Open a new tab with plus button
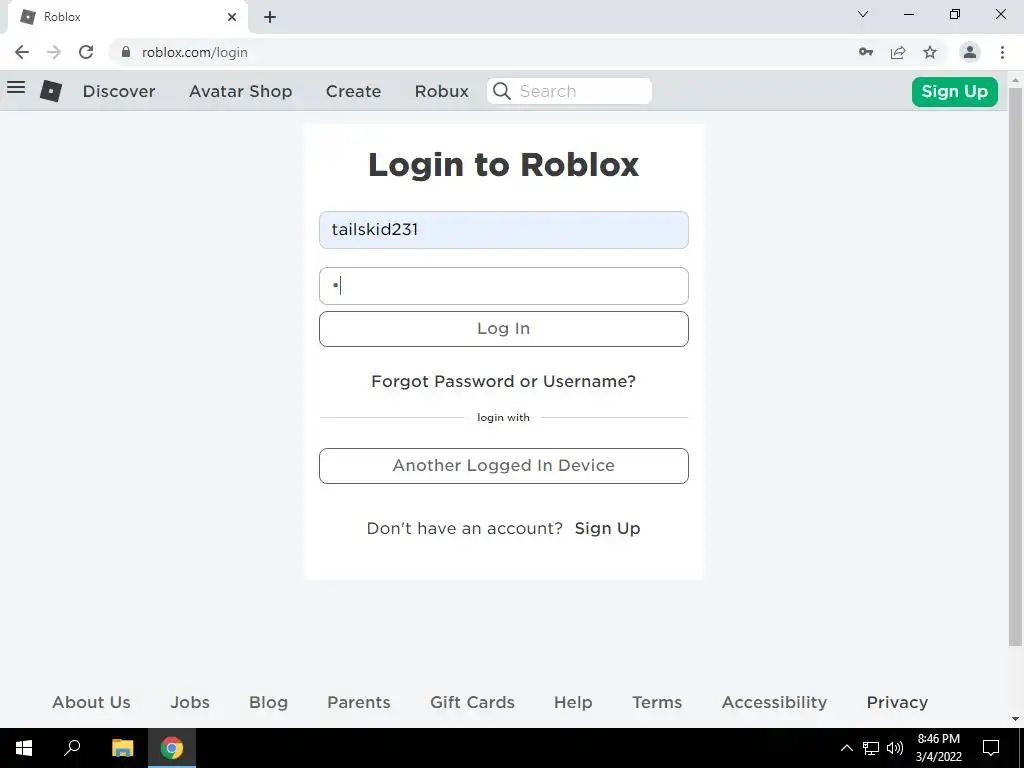Screen dimensions: 1024x768 [270, 17]
